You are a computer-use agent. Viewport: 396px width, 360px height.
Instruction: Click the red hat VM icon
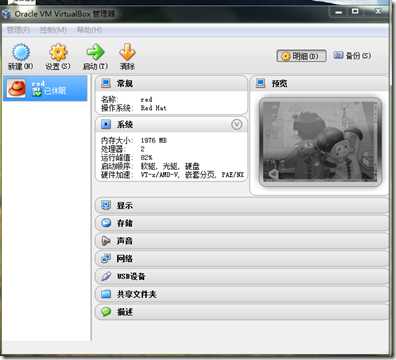(x=17, y=88)
